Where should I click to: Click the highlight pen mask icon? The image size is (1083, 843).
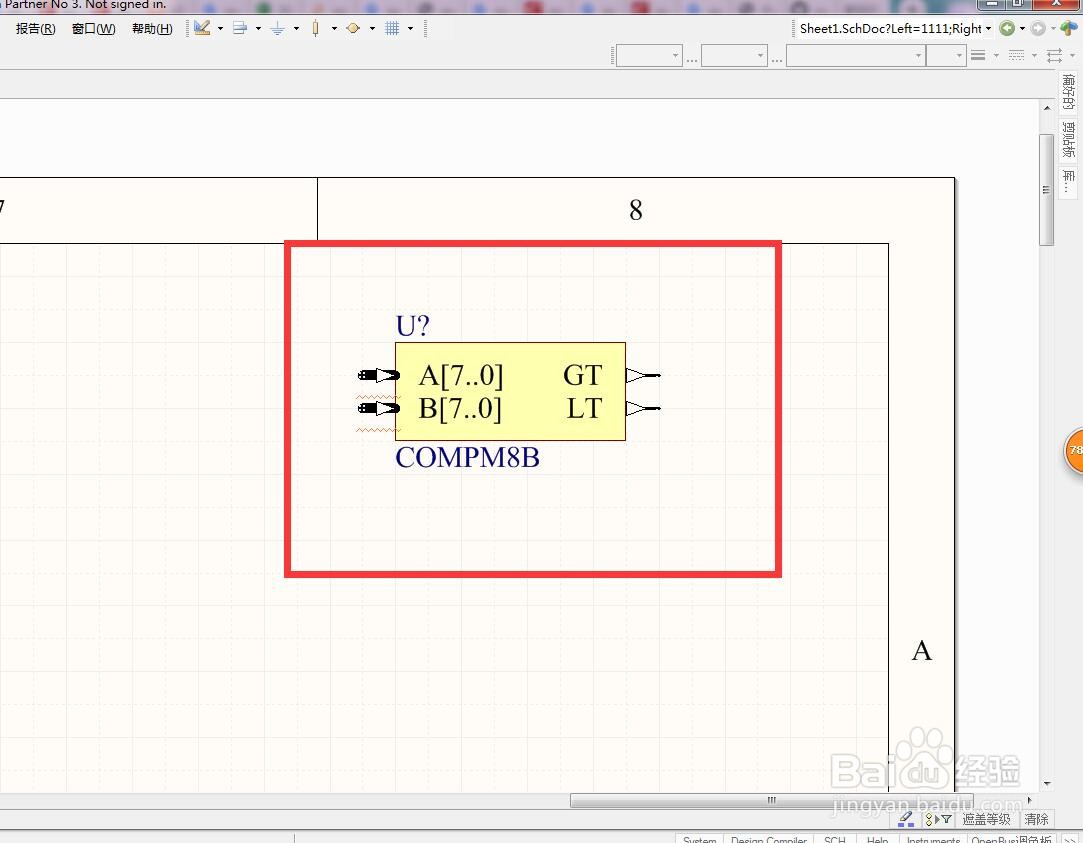[x=906, y=819]
